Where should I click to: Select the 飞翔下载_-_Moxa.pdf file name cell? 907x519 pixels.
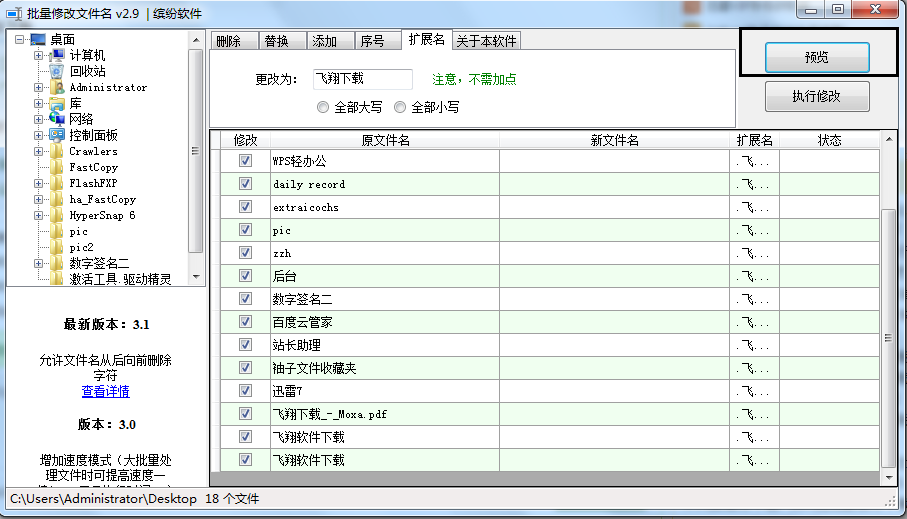[385, 414]
